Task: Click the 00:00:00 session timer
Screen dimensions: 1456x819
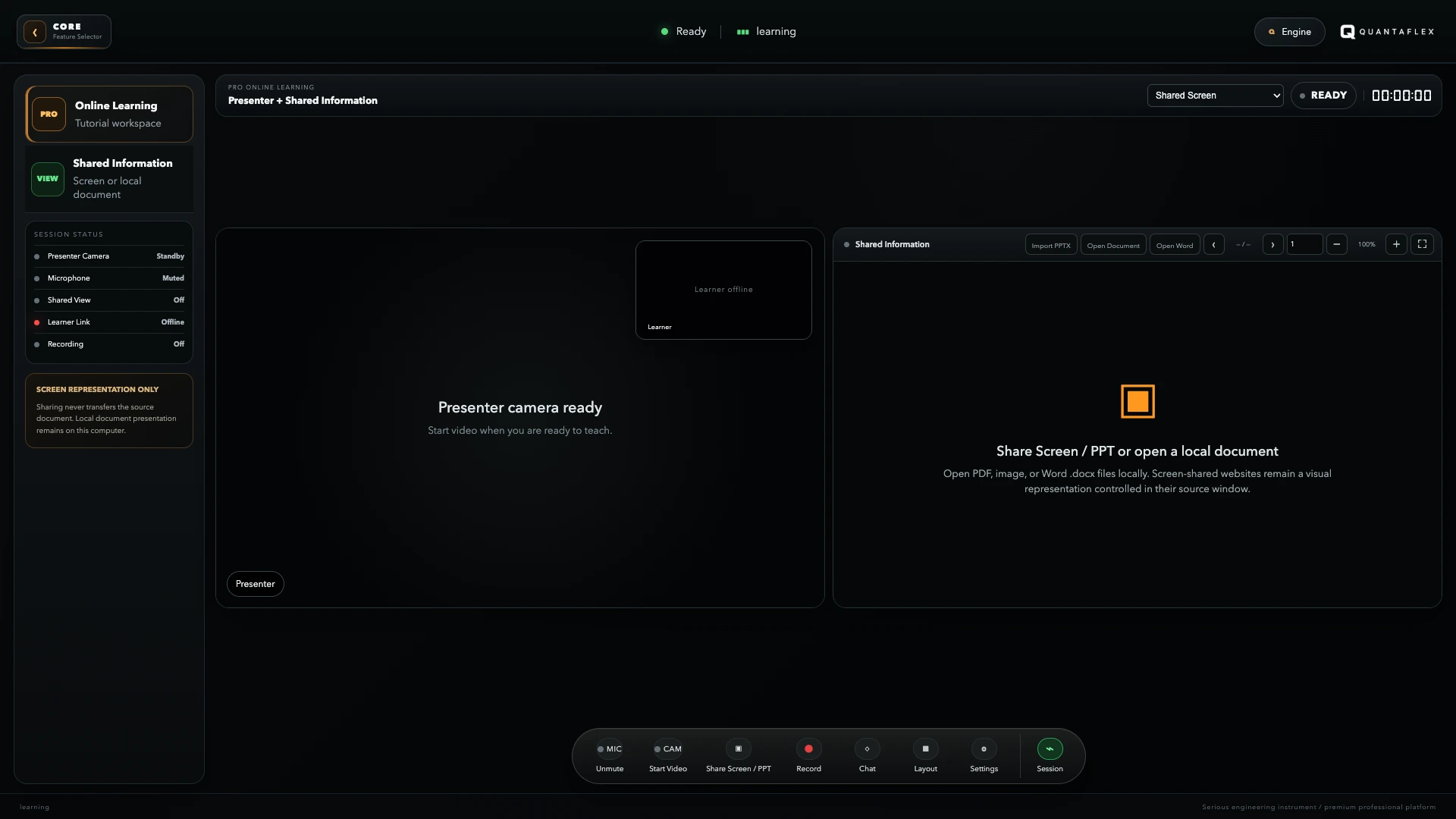Action: 1401,96
